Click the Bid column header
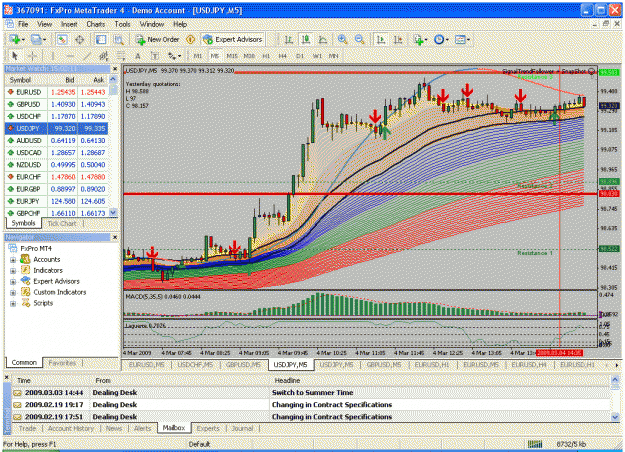The height and width of the screenshot is (452, 625). tap(70, 80)
